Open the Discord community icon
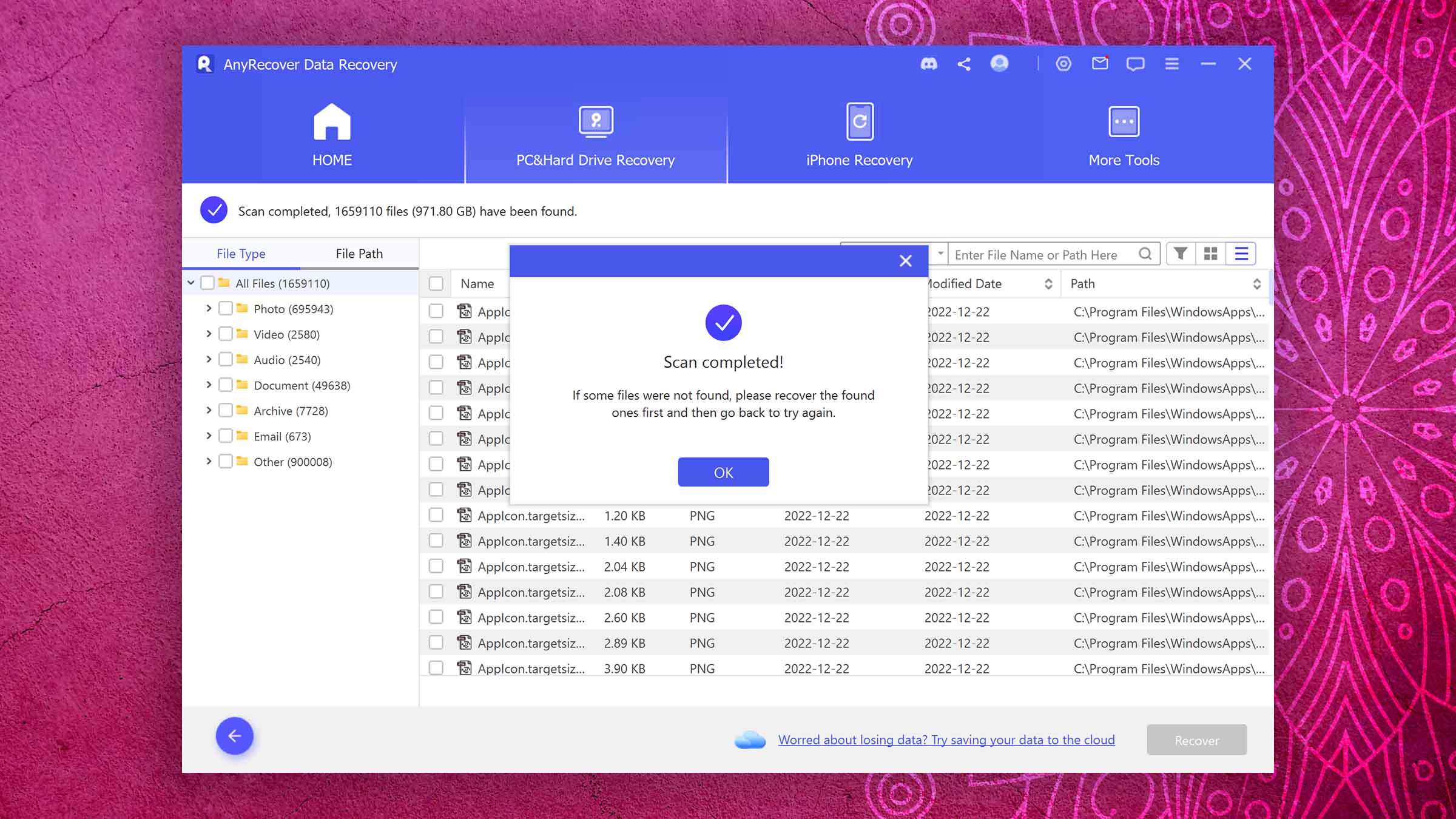 929,64
